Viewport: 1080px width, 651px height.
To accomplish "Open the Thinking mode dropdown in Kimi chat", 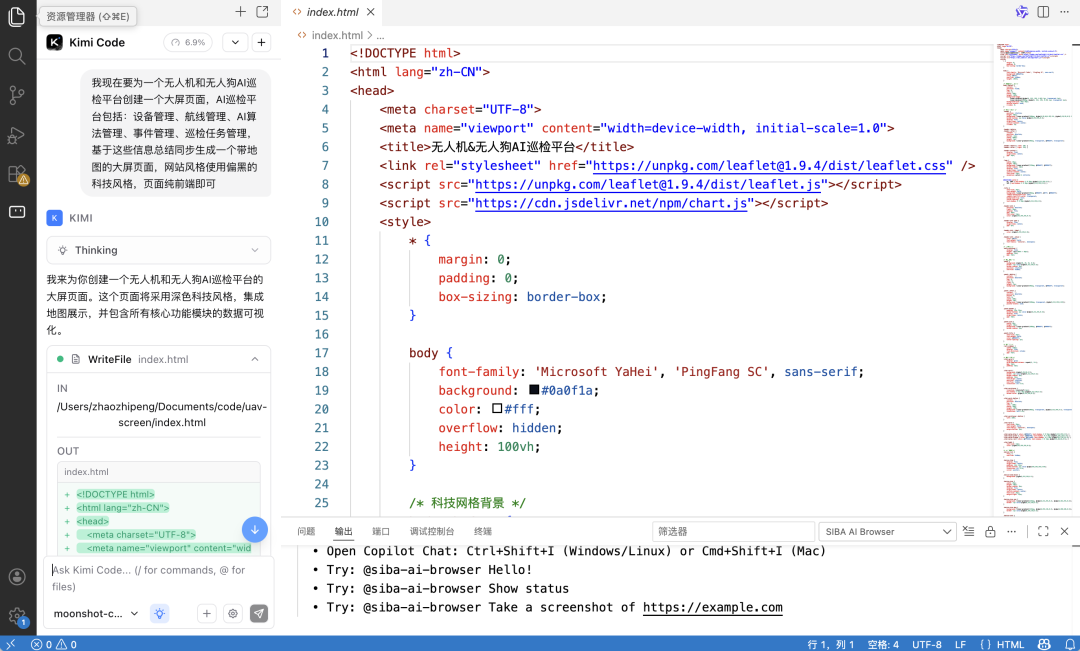I will (x=158, y=249).
